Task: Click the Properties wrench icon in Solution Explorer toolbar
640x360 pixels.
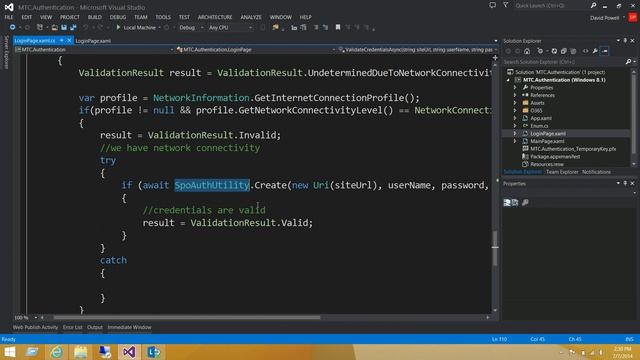Action: (595, 51)
